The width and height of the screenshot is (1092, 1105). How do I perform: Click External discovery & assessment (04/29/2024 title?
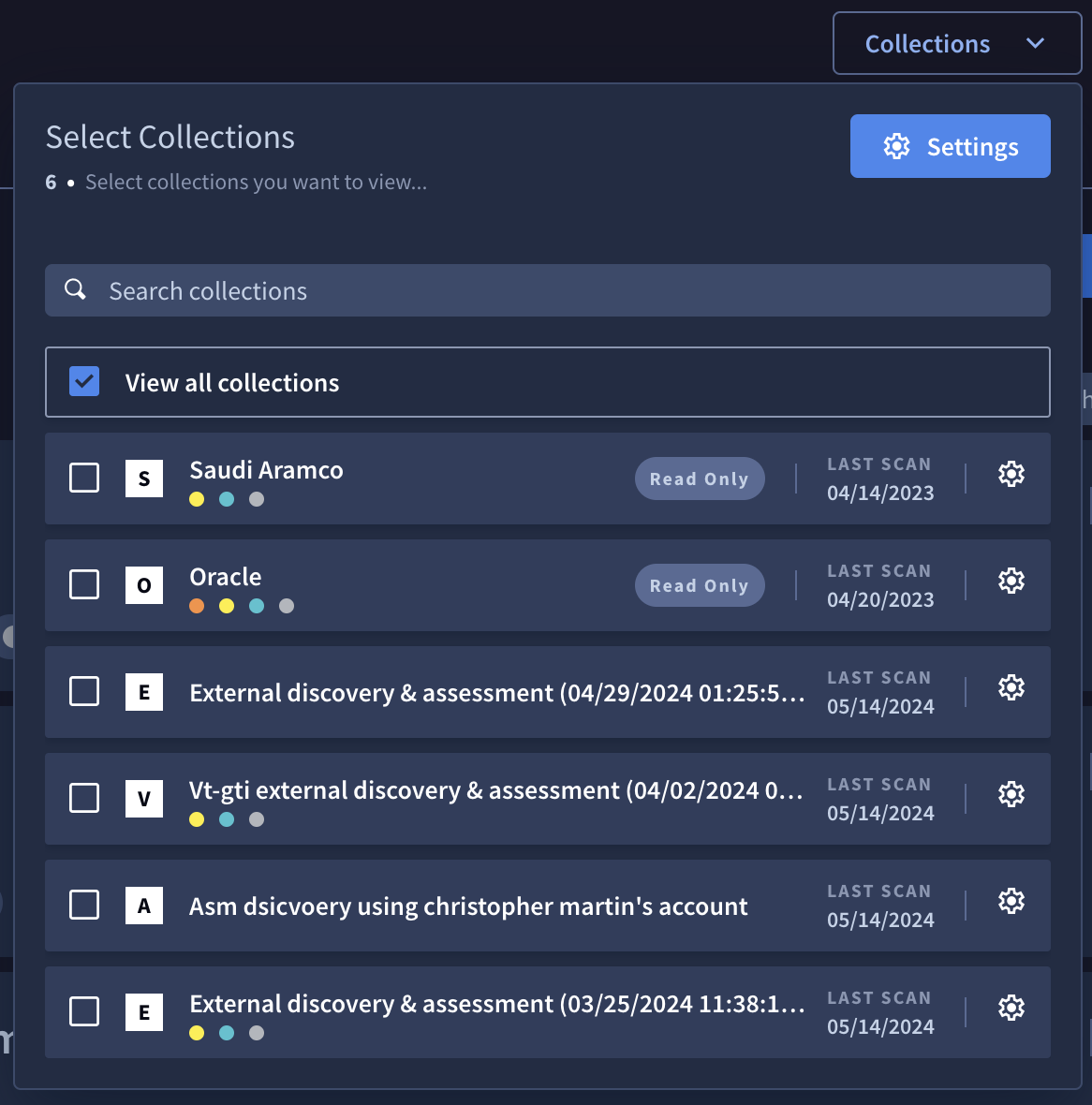pyautogui.click(x=497, y=693)
